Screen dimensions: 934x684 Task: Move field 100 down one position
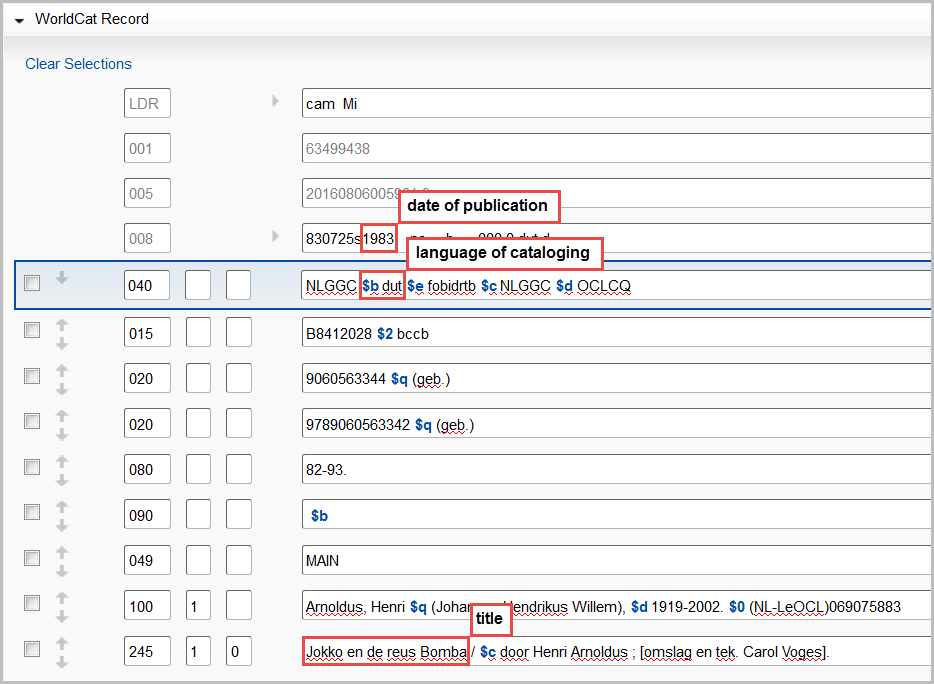click(61, 616)
